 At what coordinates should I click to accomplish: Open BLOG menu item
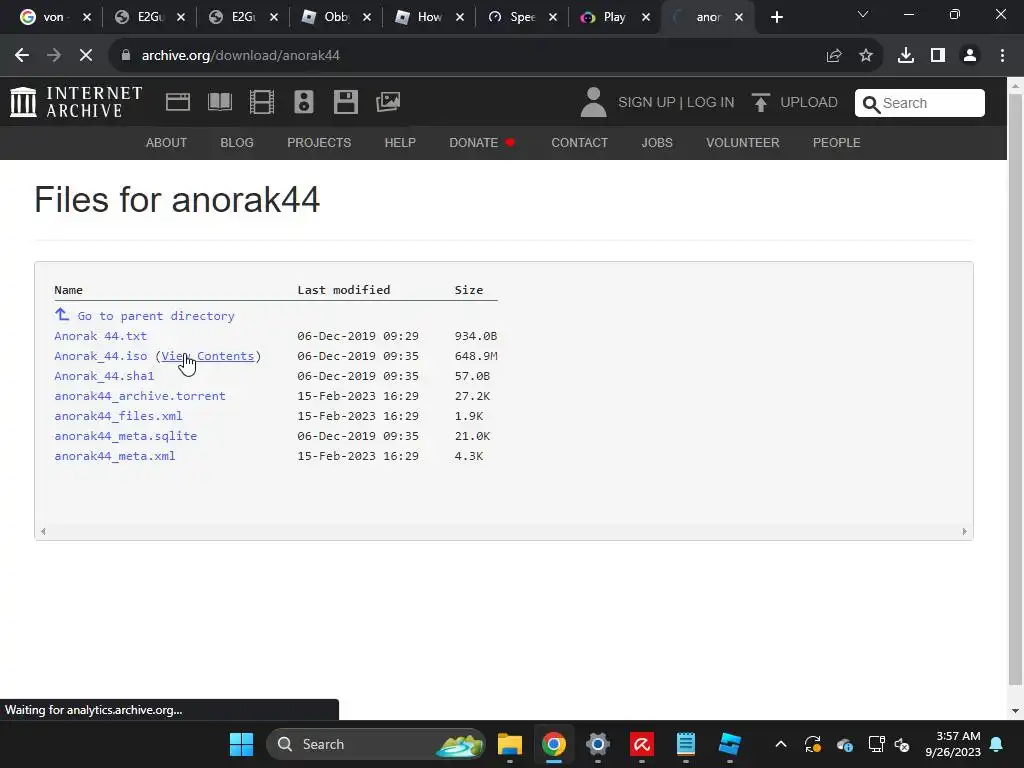pyautogui.click(x=236, y=142)
